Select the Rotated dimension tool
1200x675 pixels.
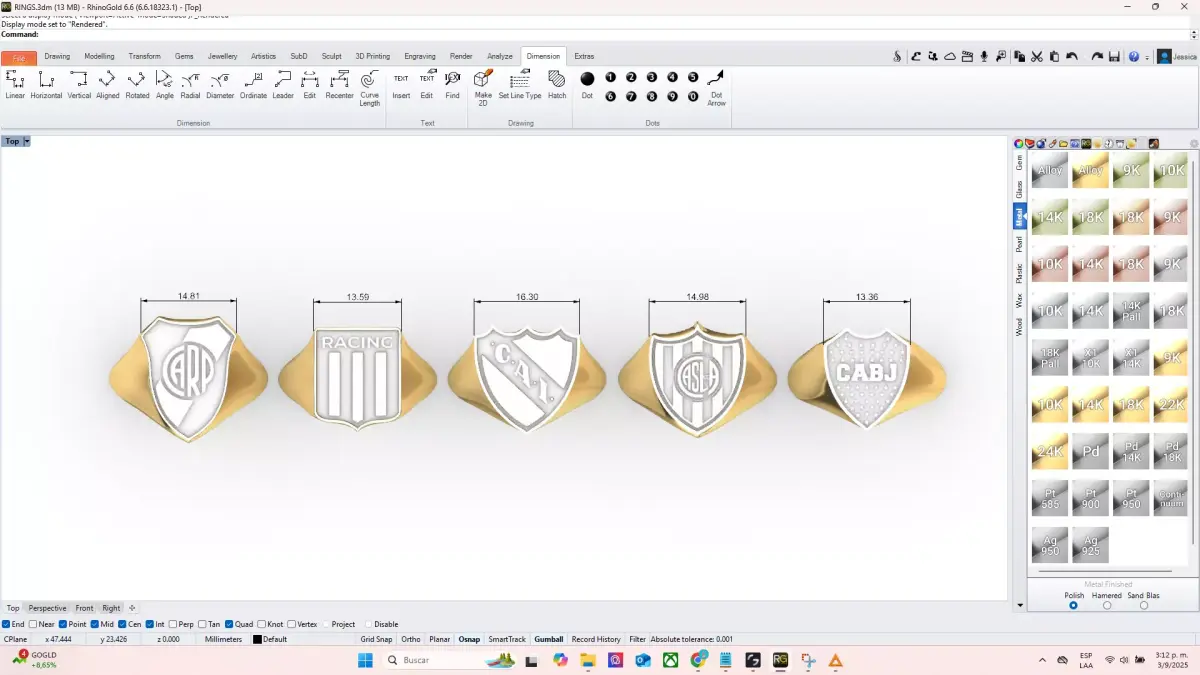[137, 85]
